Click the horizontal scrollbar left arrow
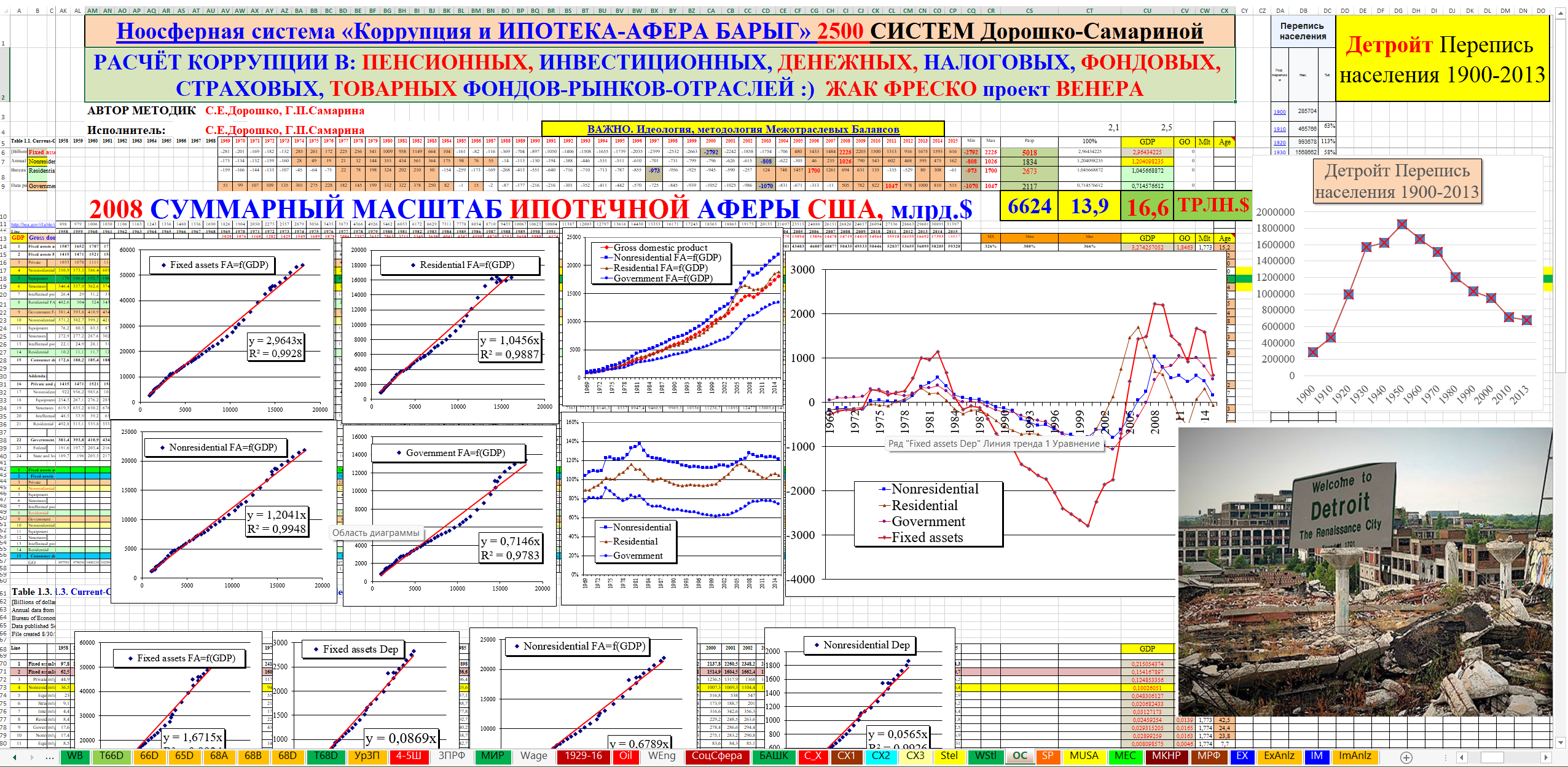Viewport: 1568px width, 767px height. (1462, 757)
